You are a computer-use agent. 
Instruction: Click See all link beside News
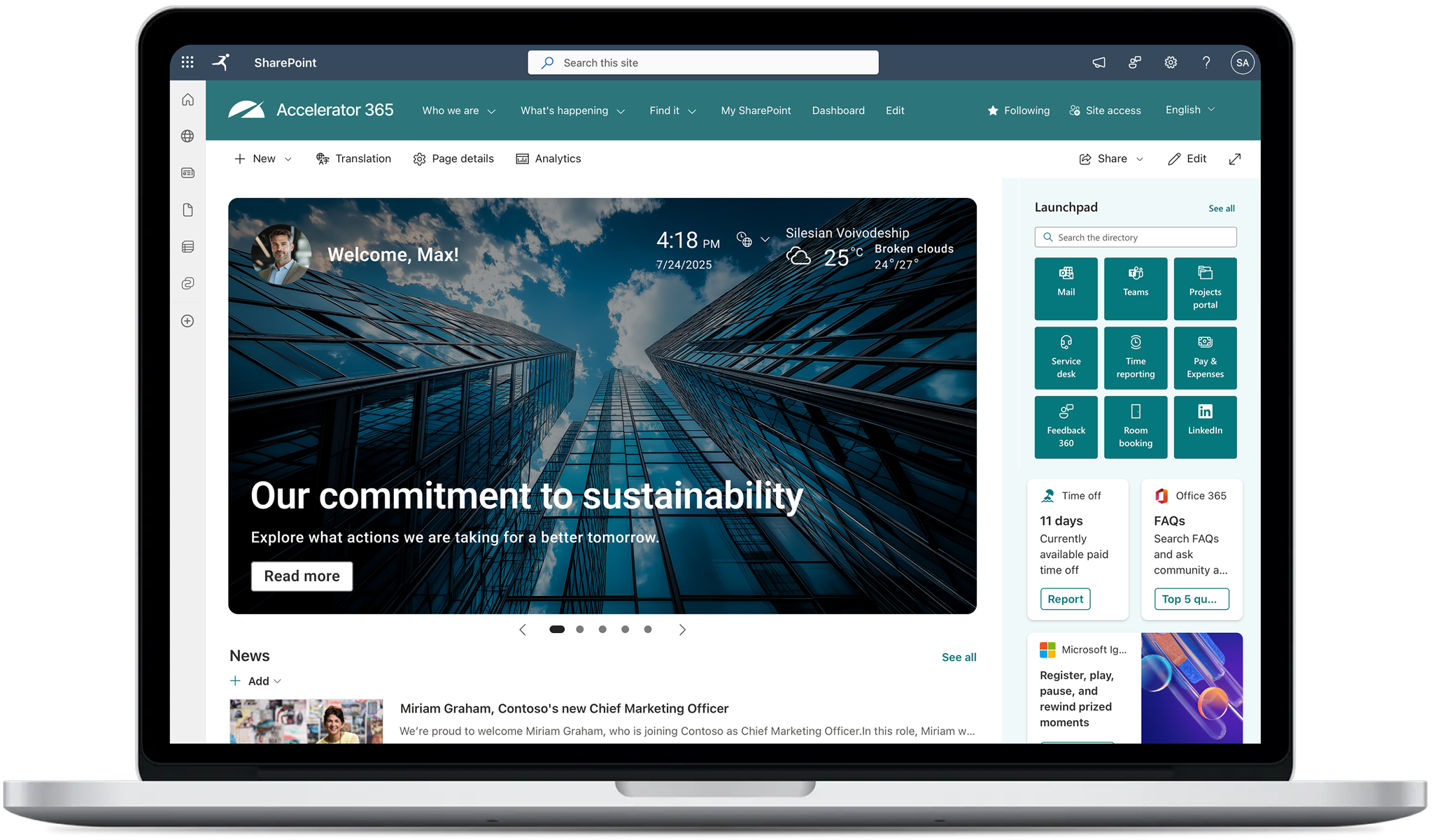coord(959,657)
